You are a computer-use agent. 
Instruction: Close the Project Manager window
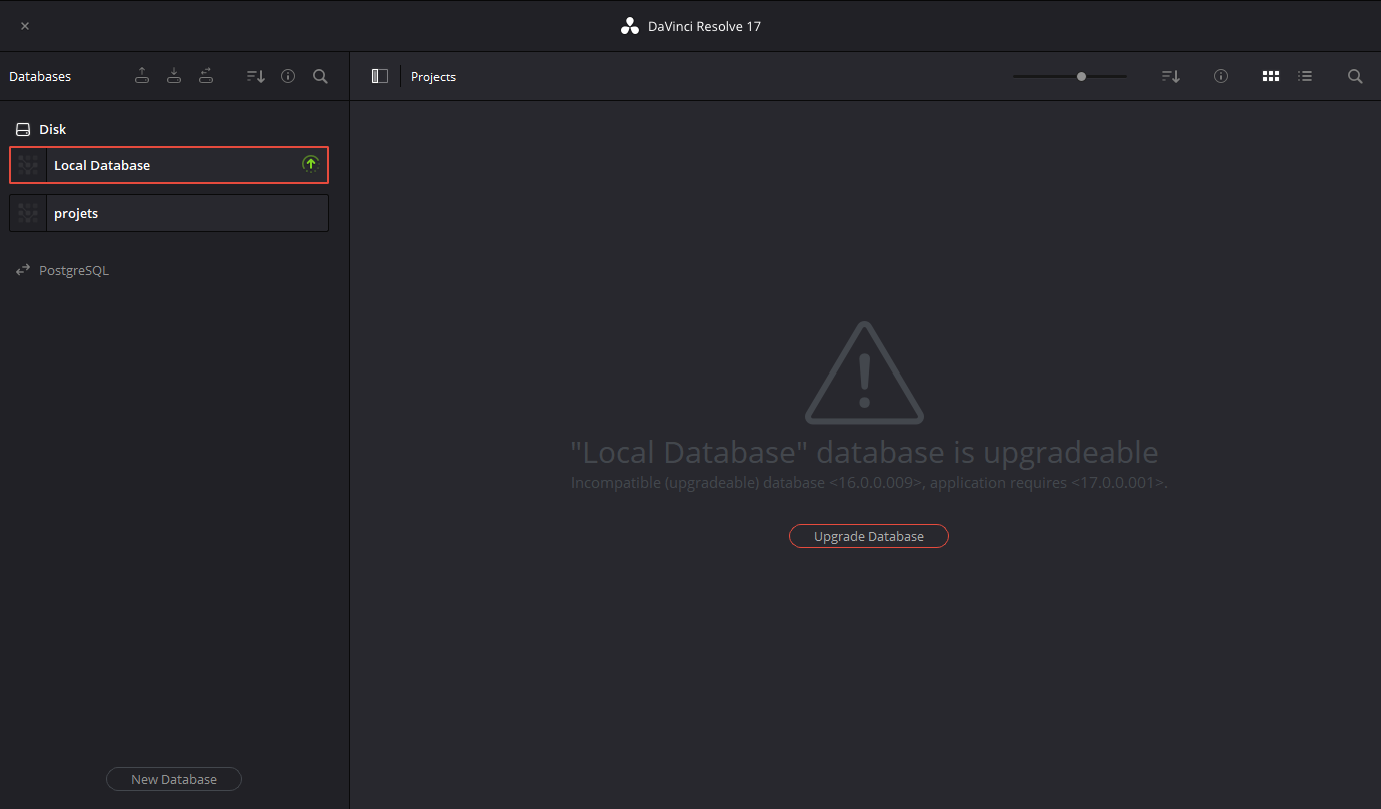tap(25, 26)
